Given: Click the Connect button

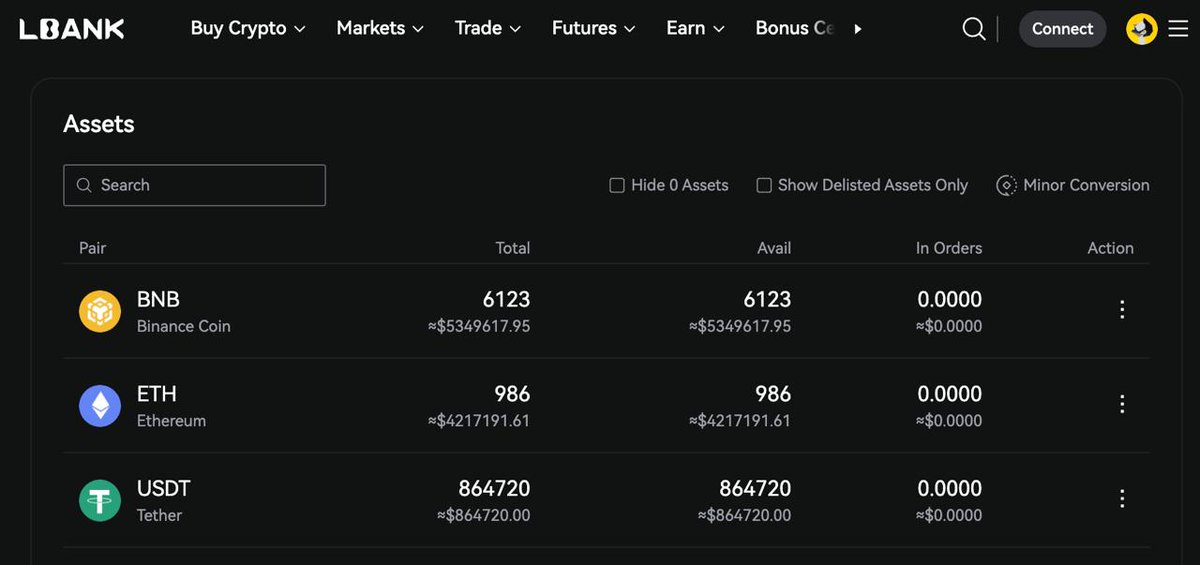Looking at the screenshot, I should click(1063, 29).
